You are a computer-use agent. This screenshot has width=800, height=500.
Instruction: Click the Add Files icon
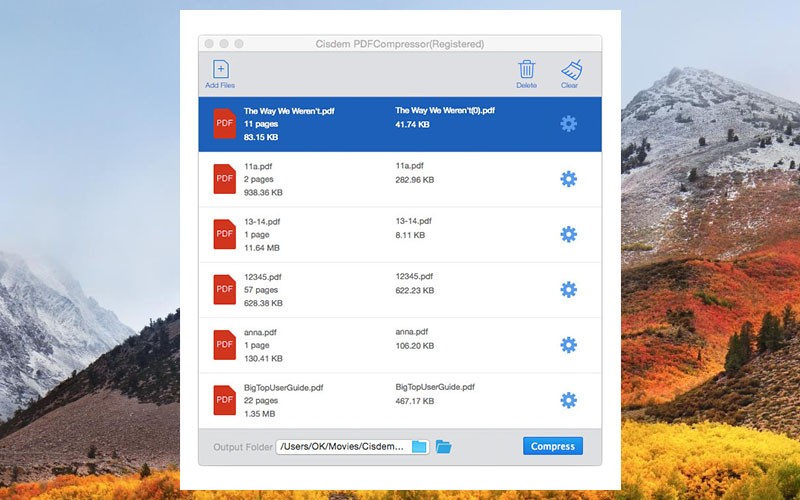[220, 69]
